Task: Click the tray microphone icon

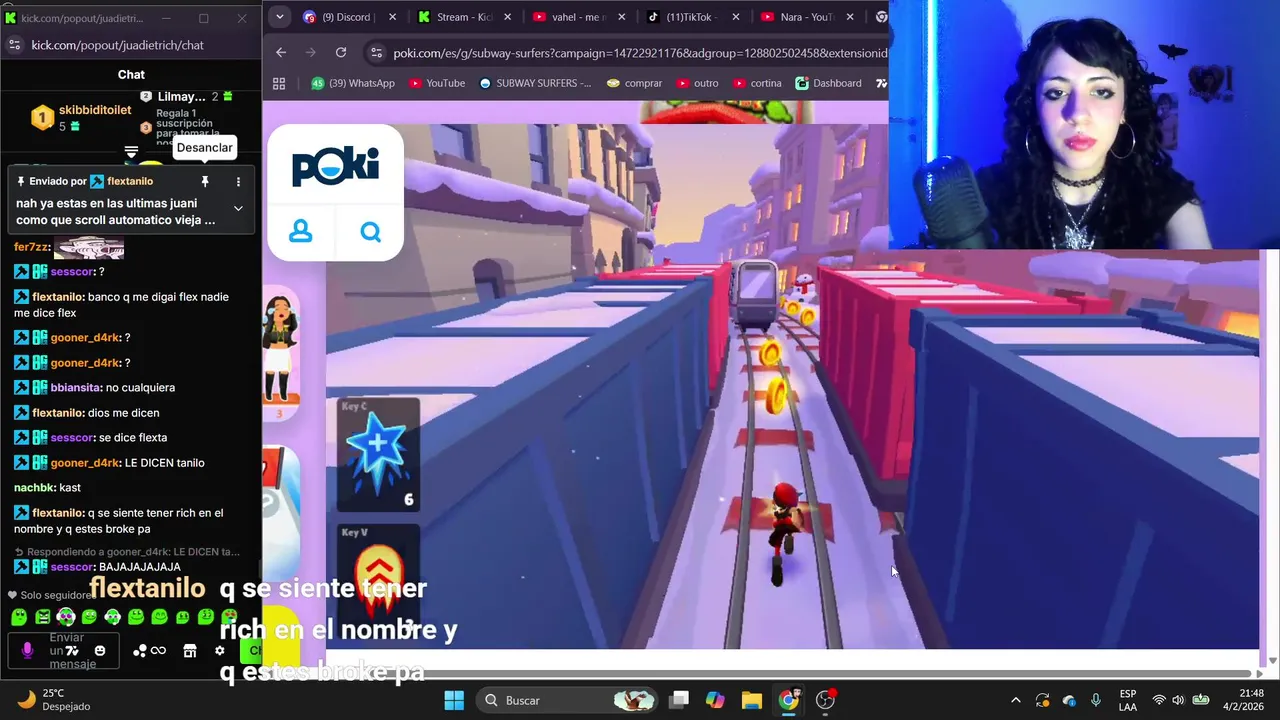Action: 1096,700
